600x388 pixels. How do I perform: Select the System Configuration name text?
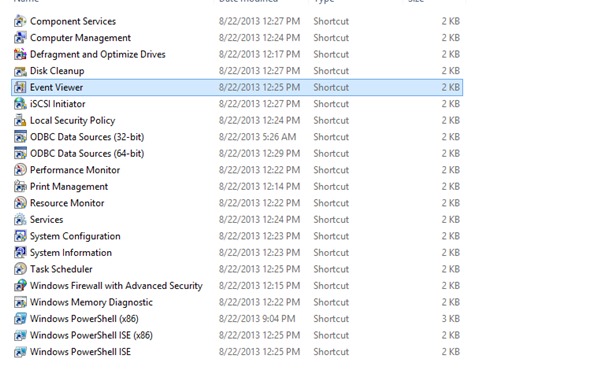75,236
